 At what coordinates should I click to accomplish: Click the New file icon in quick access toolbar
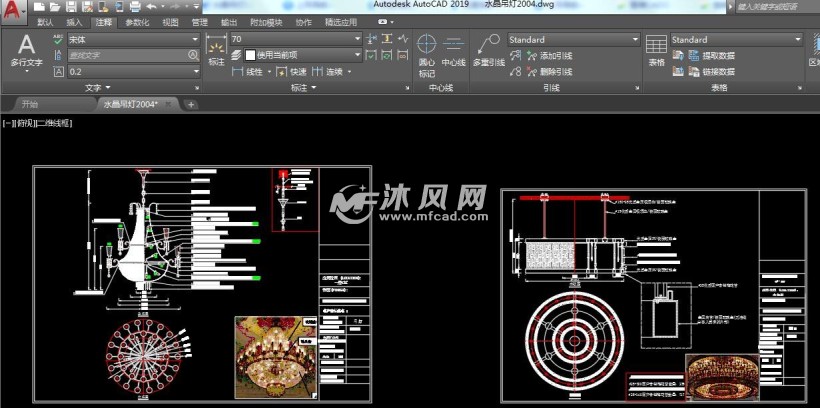click(x=39, y=7)
